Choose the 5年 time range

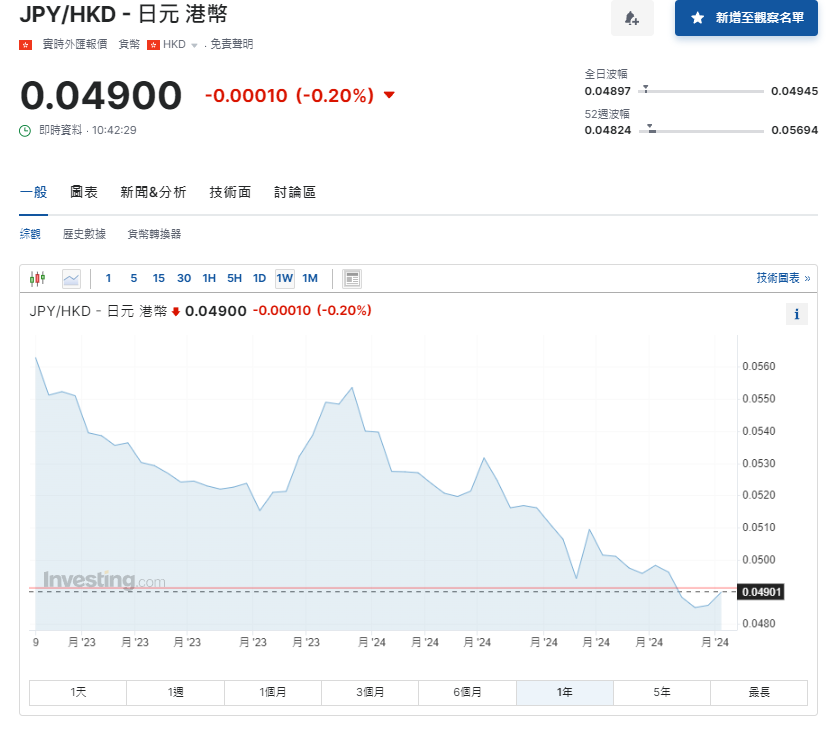pos(661,692)
